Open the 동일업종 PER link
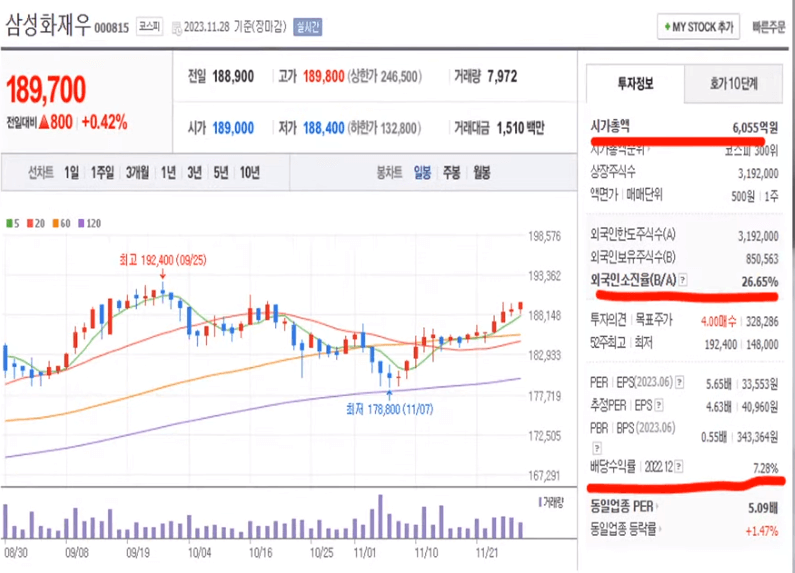795x573 pixels. 622,506
